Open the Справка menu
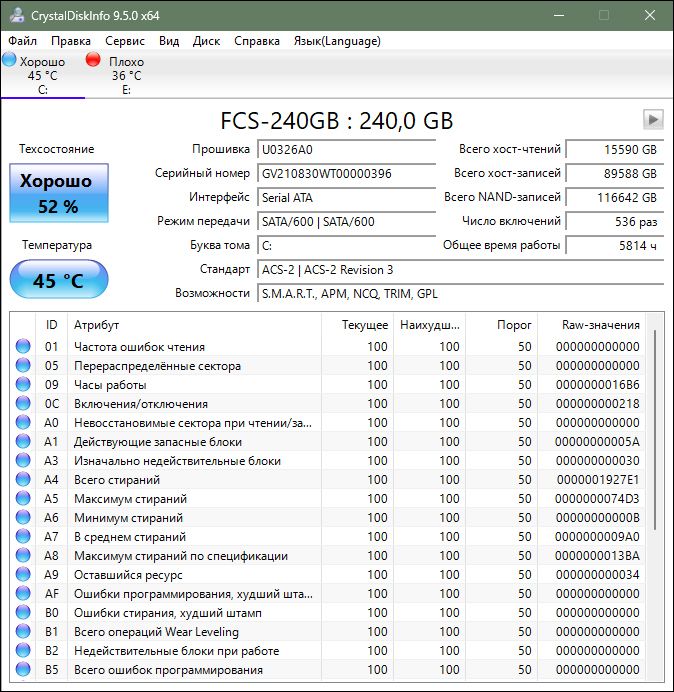674x692 pixels. (257, 41)
